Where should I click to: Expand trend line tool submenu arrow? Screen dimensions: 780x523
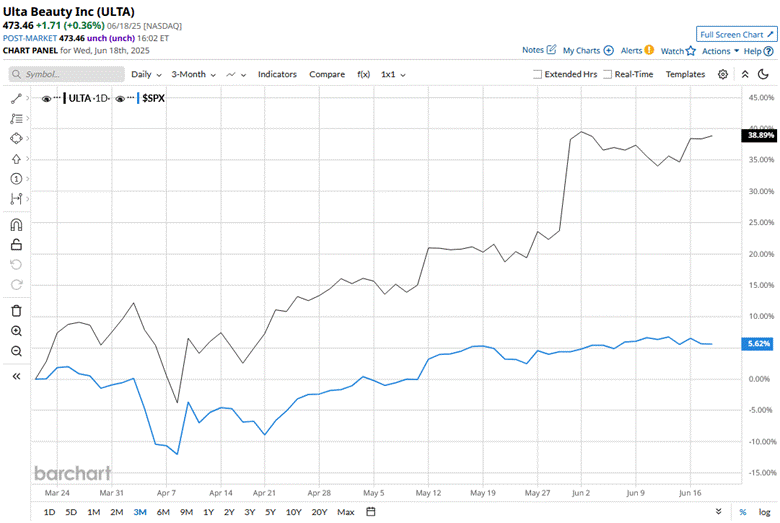pos(27,98)
